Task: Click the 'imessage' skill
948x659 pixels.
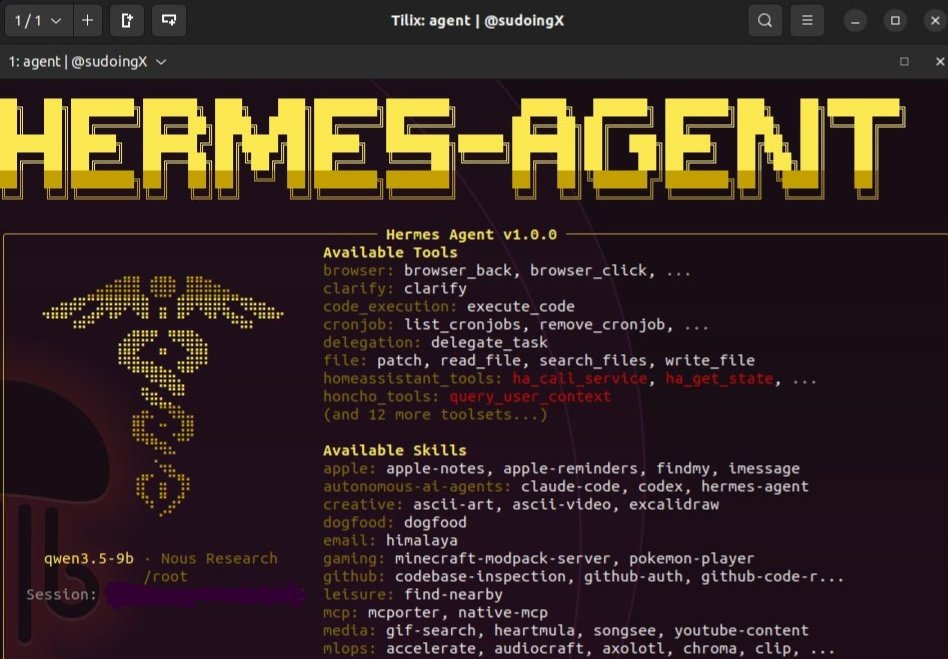Action: pyautogui.click(x=764, y=469)
